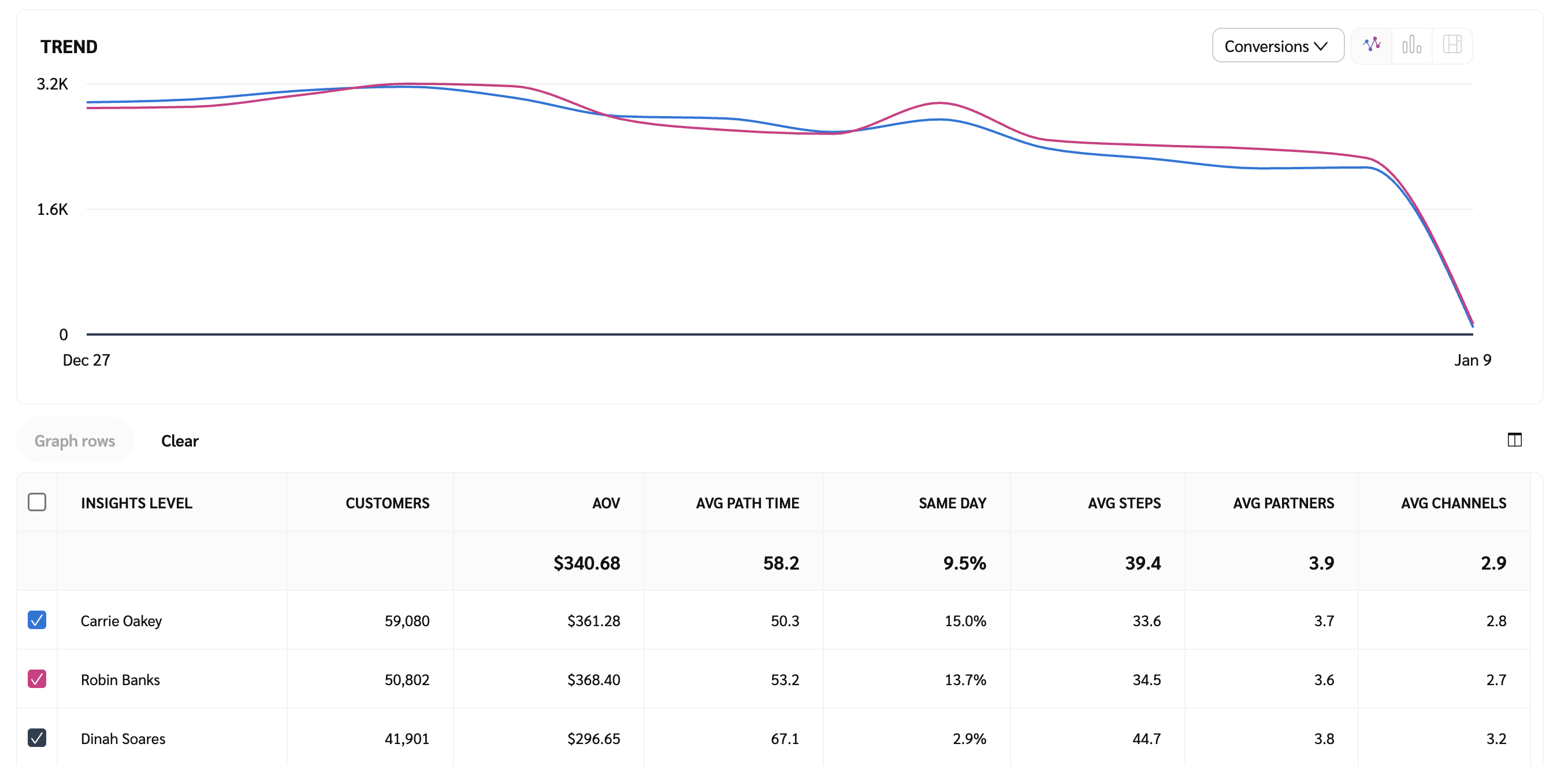Uncheck Carrie Oakey row checkbox
Screen dimensions: 1568x766
(37, 620)
